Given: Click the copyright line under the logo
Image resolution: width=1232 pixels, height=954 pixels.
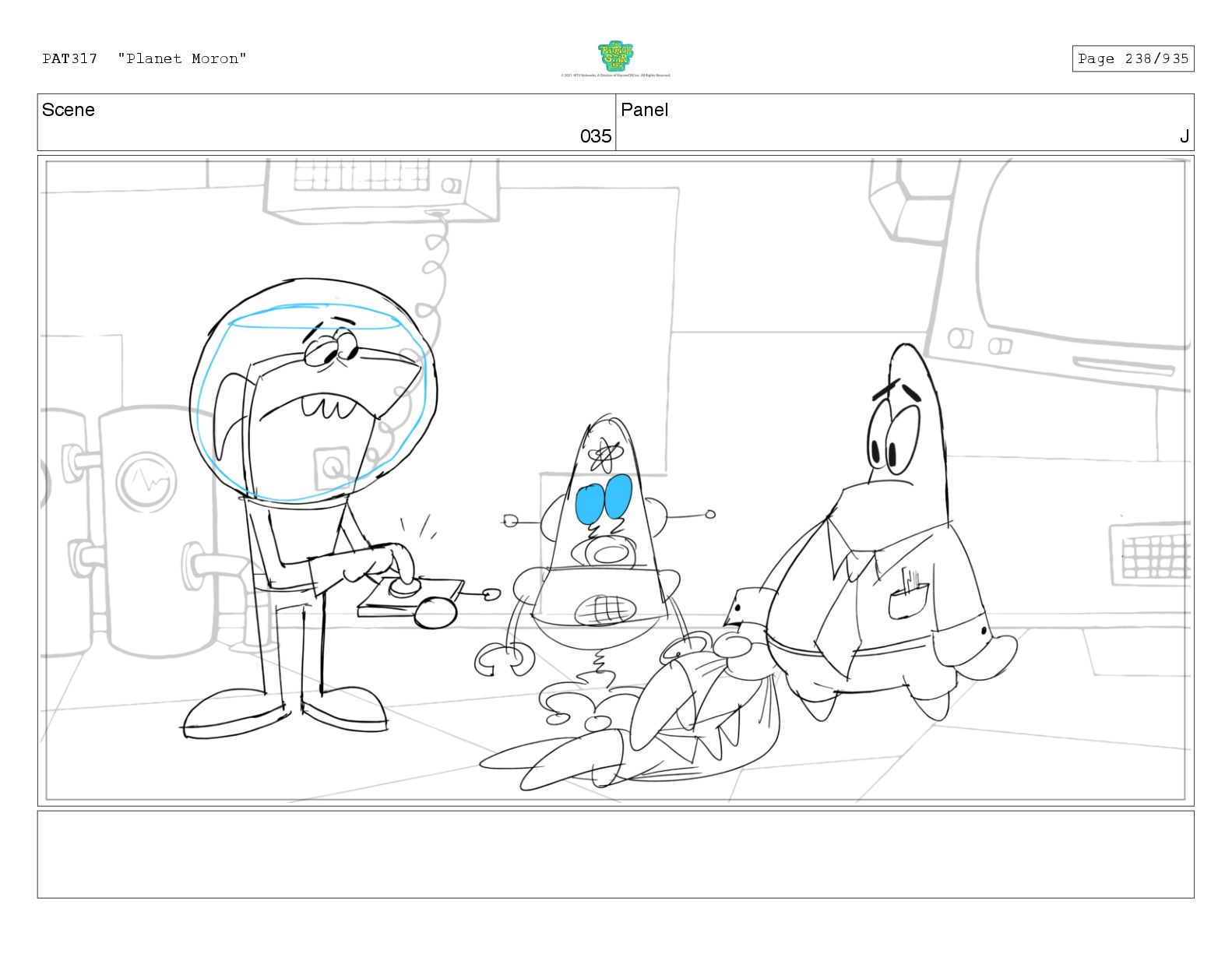Looking at the screenshot, I should tap(615, 76).
